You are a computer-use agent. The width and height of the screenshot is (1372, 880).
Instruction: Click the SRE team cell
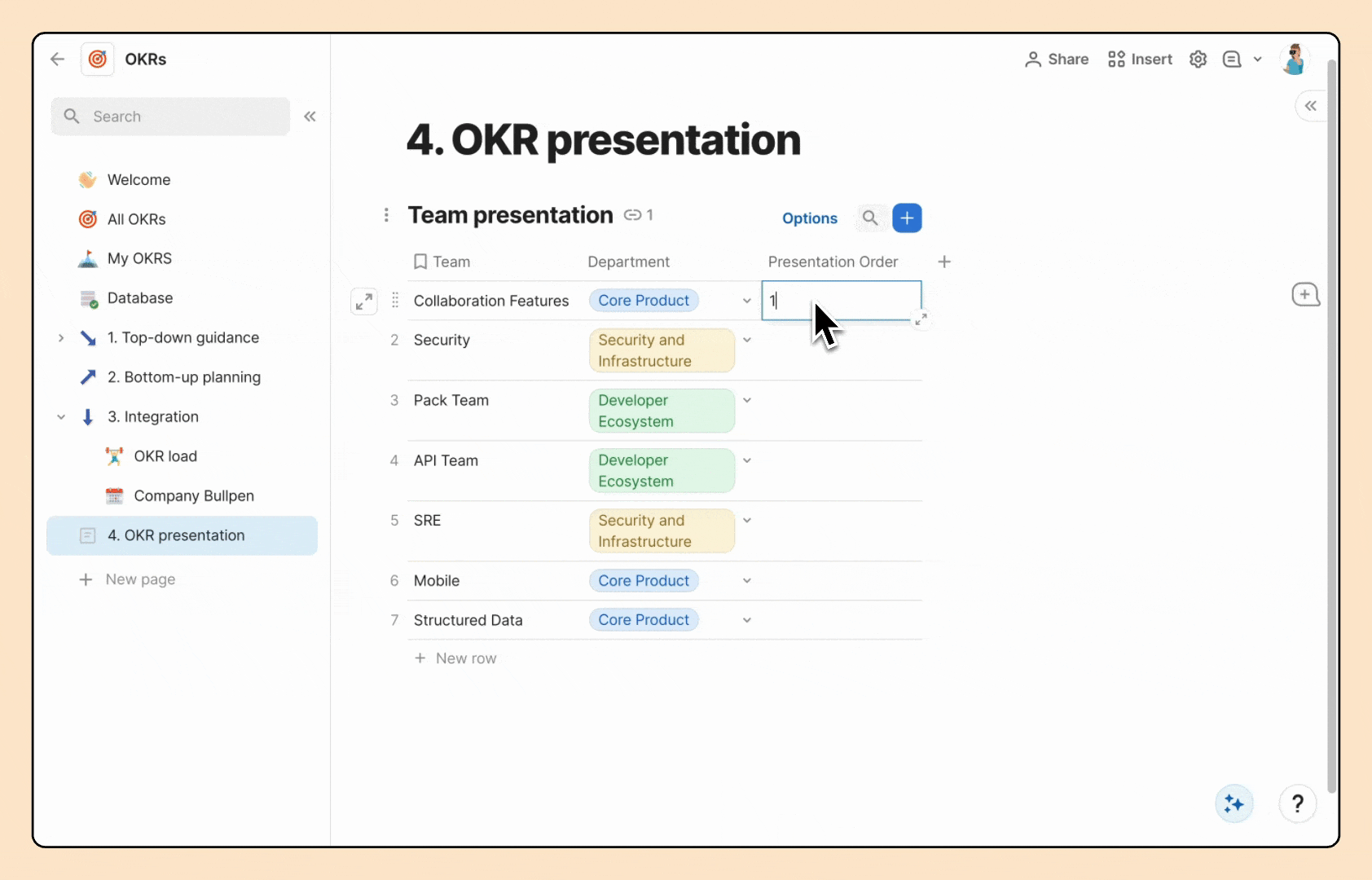tap(427, 521)
